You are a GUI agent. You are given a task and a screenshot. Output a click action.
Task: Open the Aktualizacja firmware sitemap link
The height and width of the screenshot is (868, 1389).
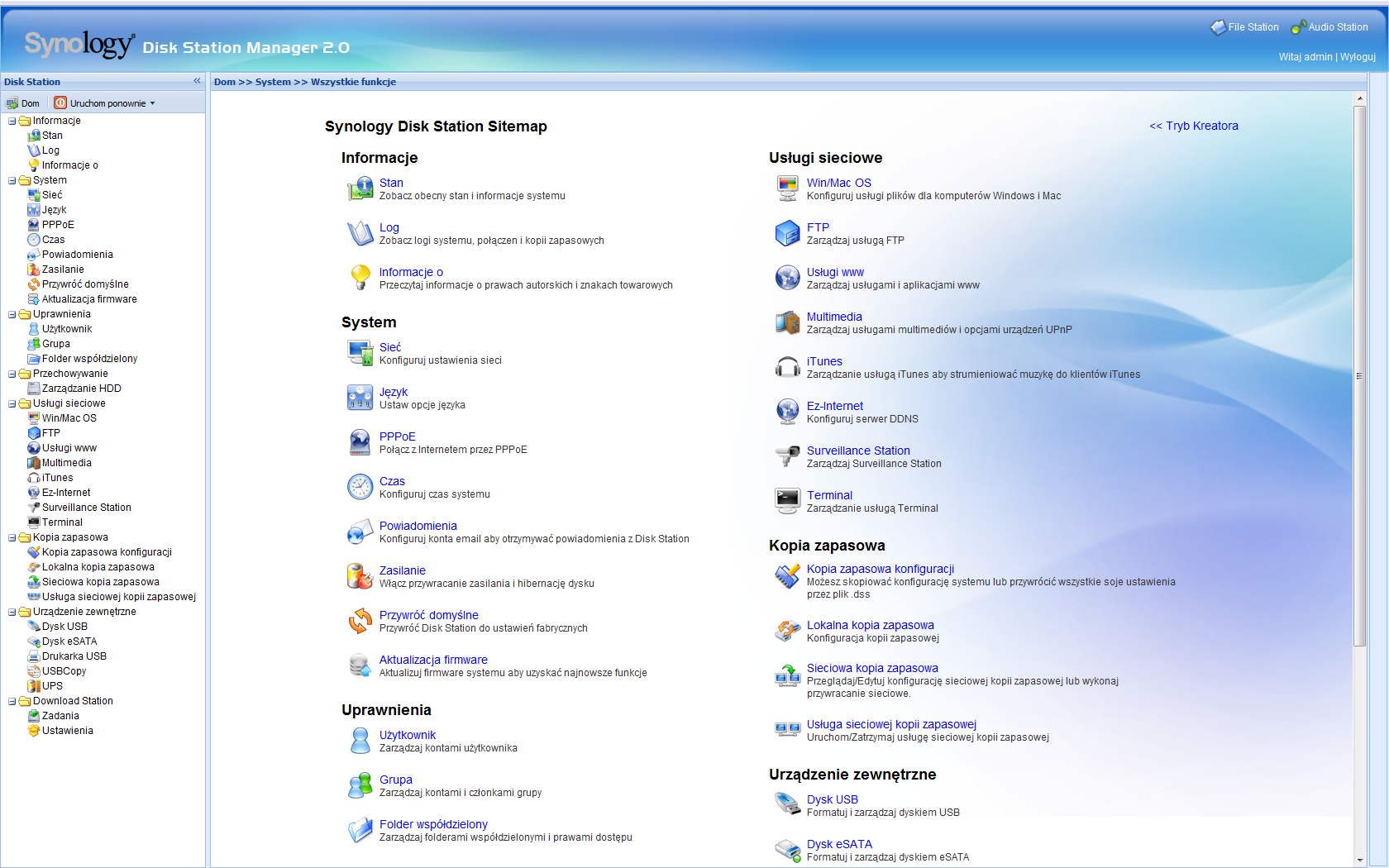(x=433, y=660)
